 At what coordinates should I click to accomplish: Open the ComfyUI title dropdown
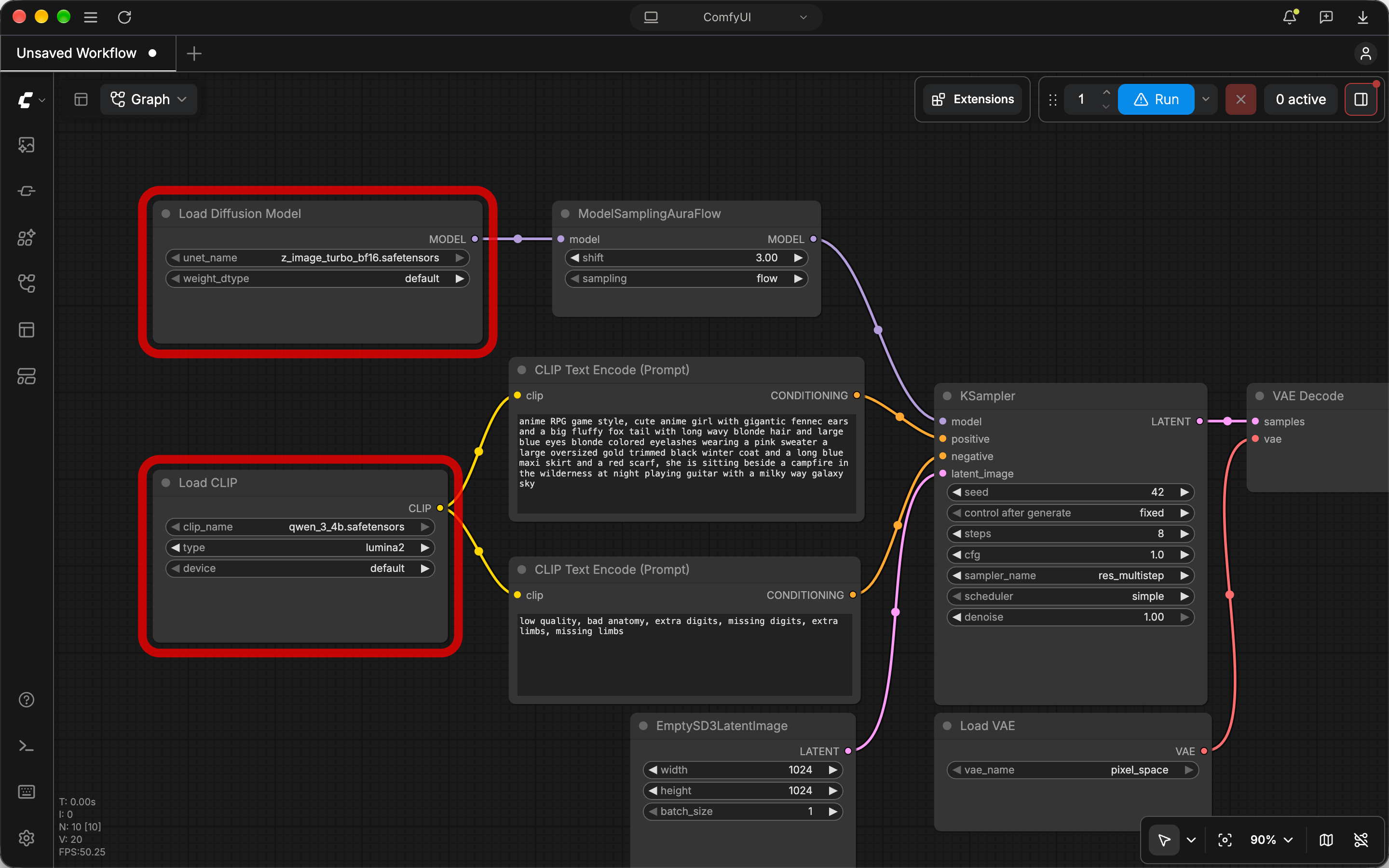726,17
